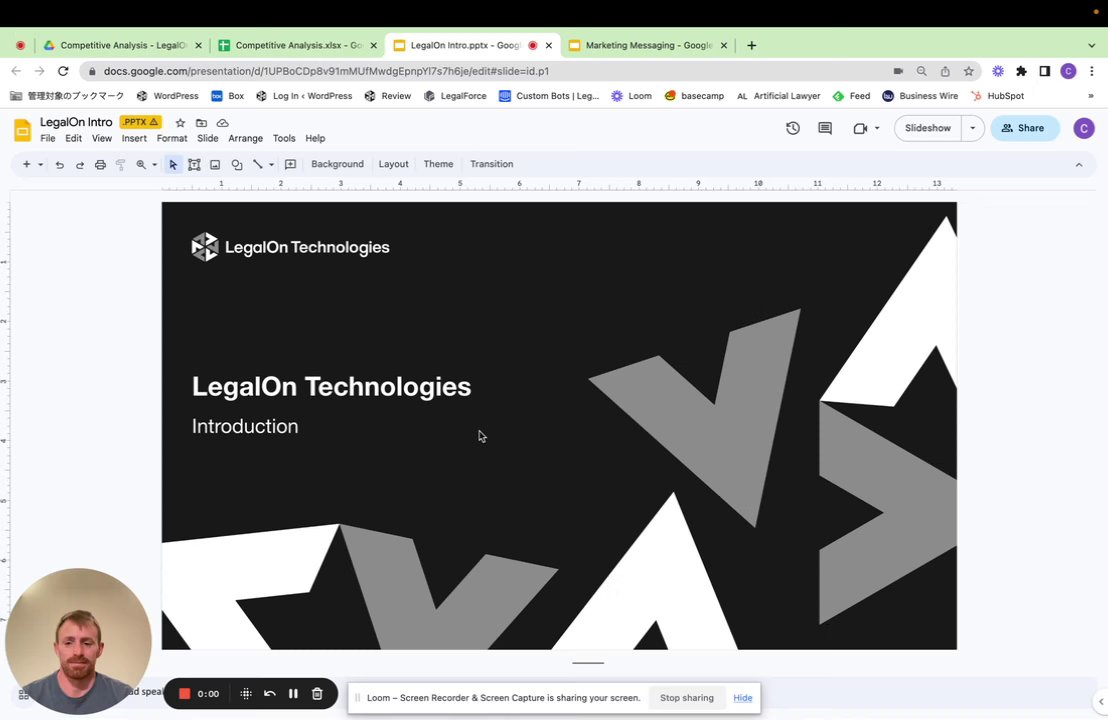The width and height of the screenshot is (1108, 720).
Task: Click the Background toolbar button
Action: 337,164
